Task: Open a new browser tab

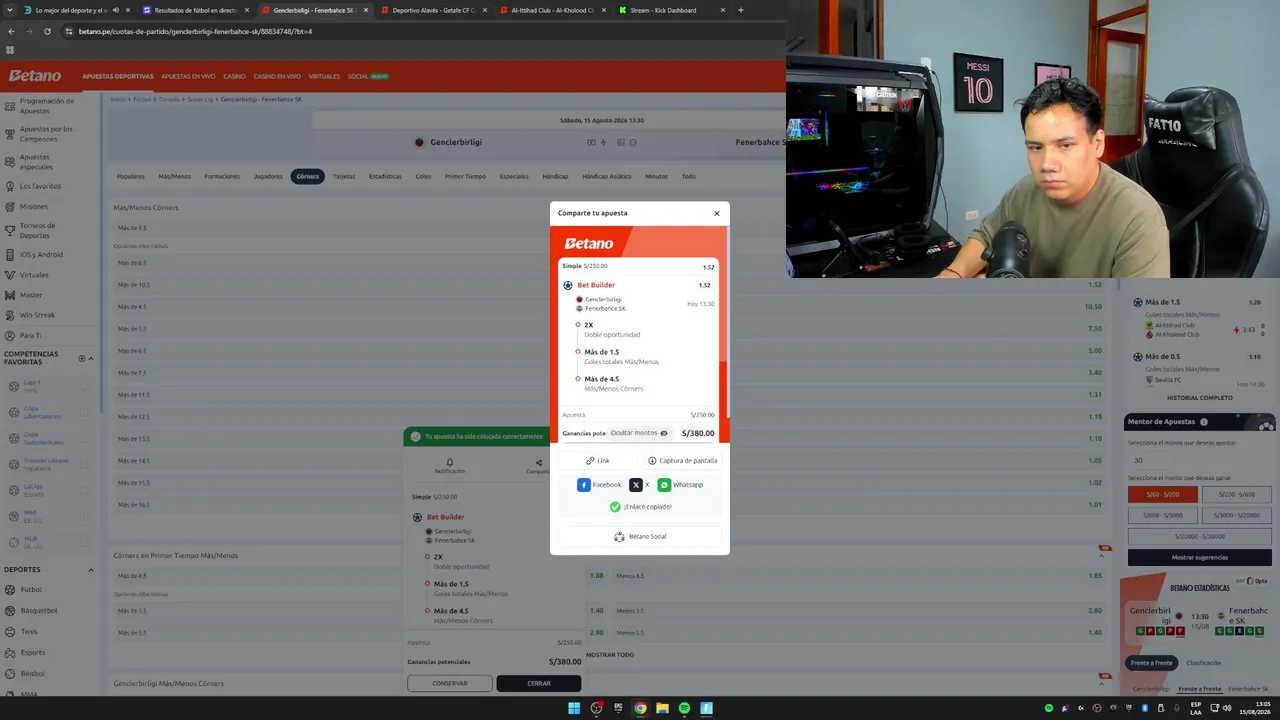Action: [740, 10]
